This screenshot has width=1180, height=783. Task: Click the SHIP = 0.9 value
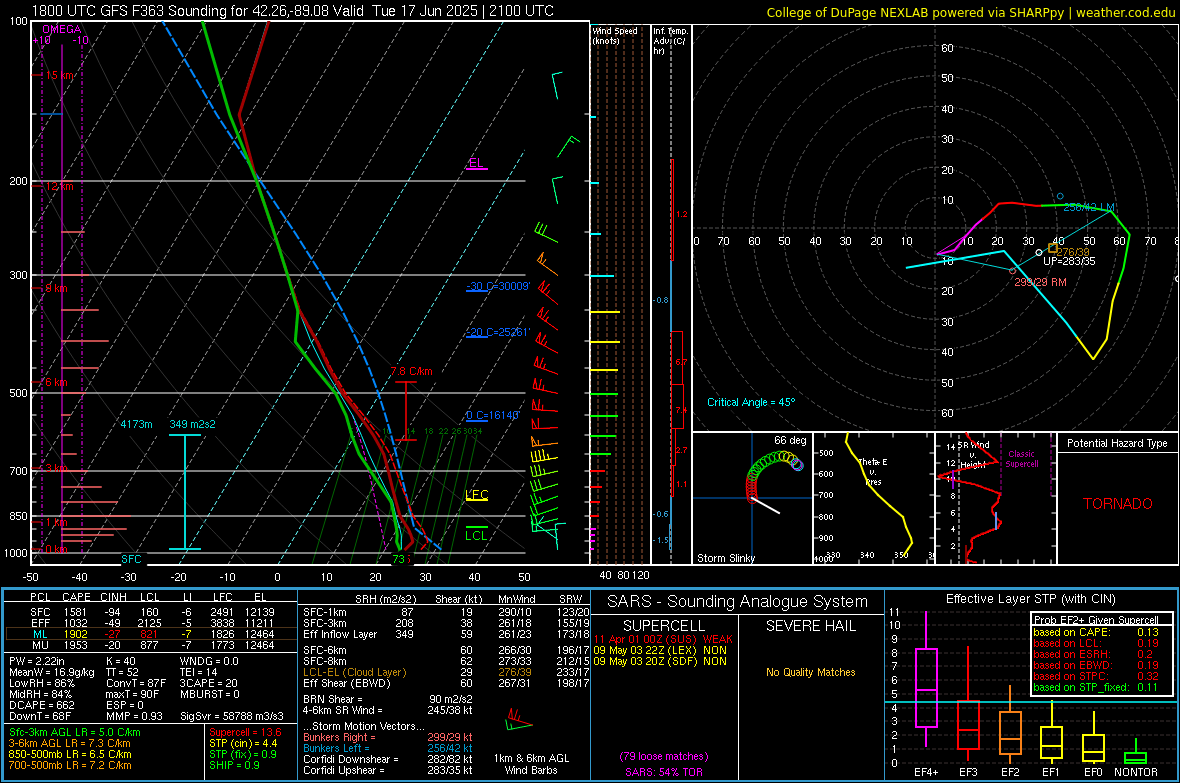coord(234,765)
